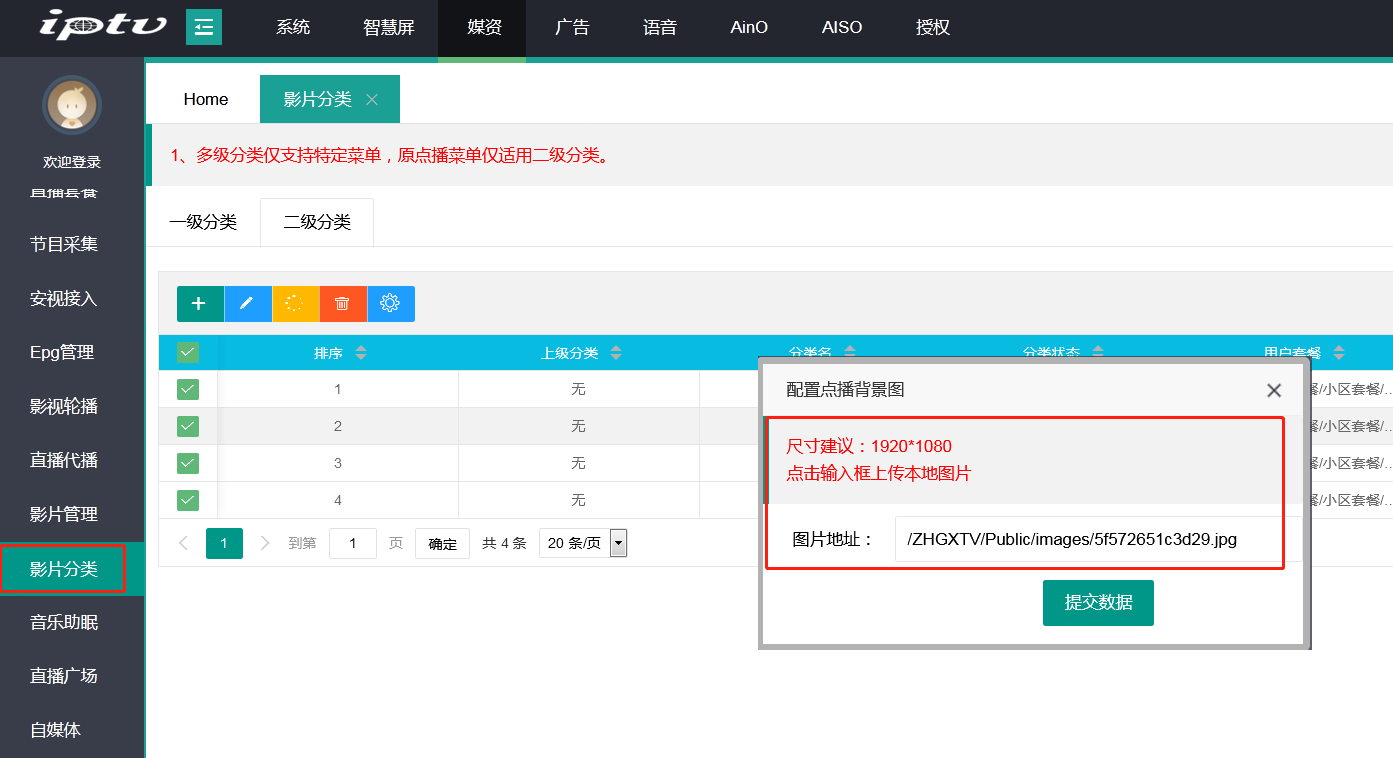Uncheck the checkbox for row 1
Image resolution: width=1393 pixels, height=758 pixels.
[x=188, y=389]
